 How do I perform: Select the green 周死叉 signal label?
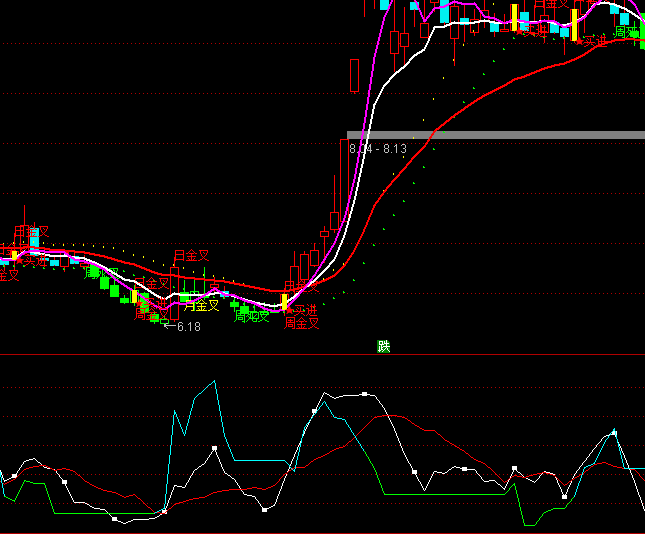coord(252,317)
